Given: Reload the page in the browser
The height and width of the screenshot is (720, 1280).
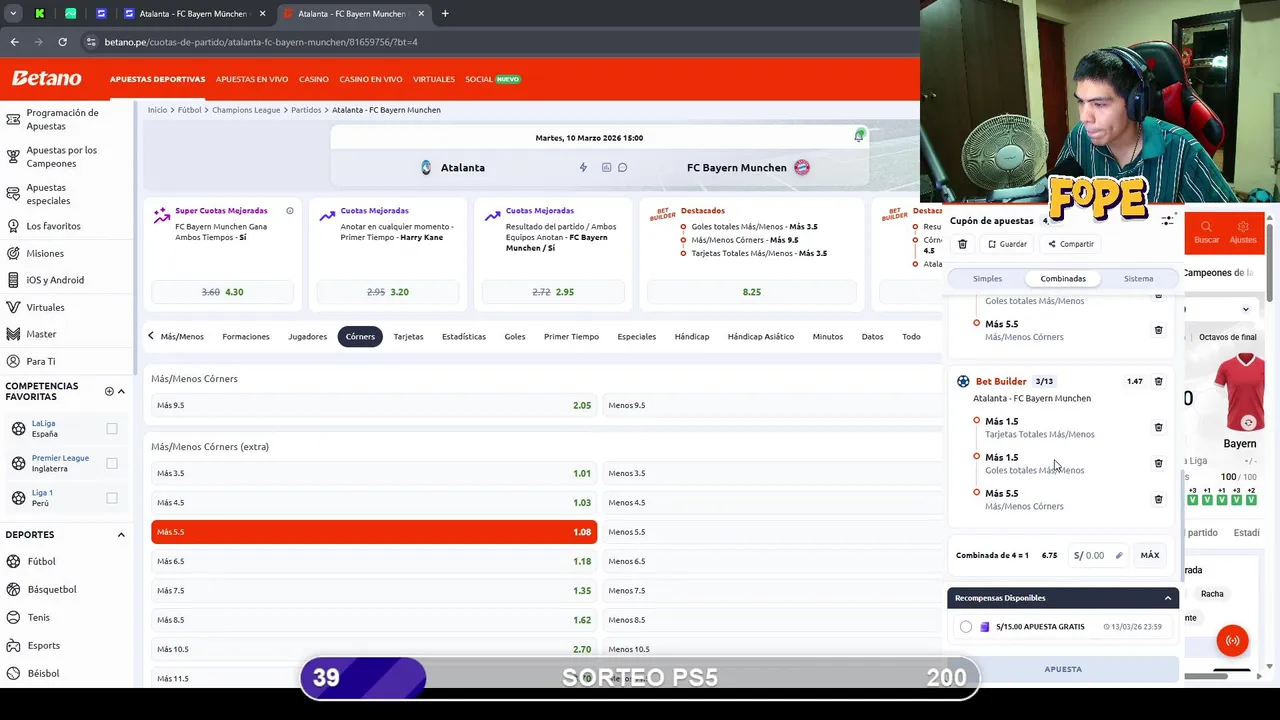Looking at the screenshot, I should [x=62, y=42].
